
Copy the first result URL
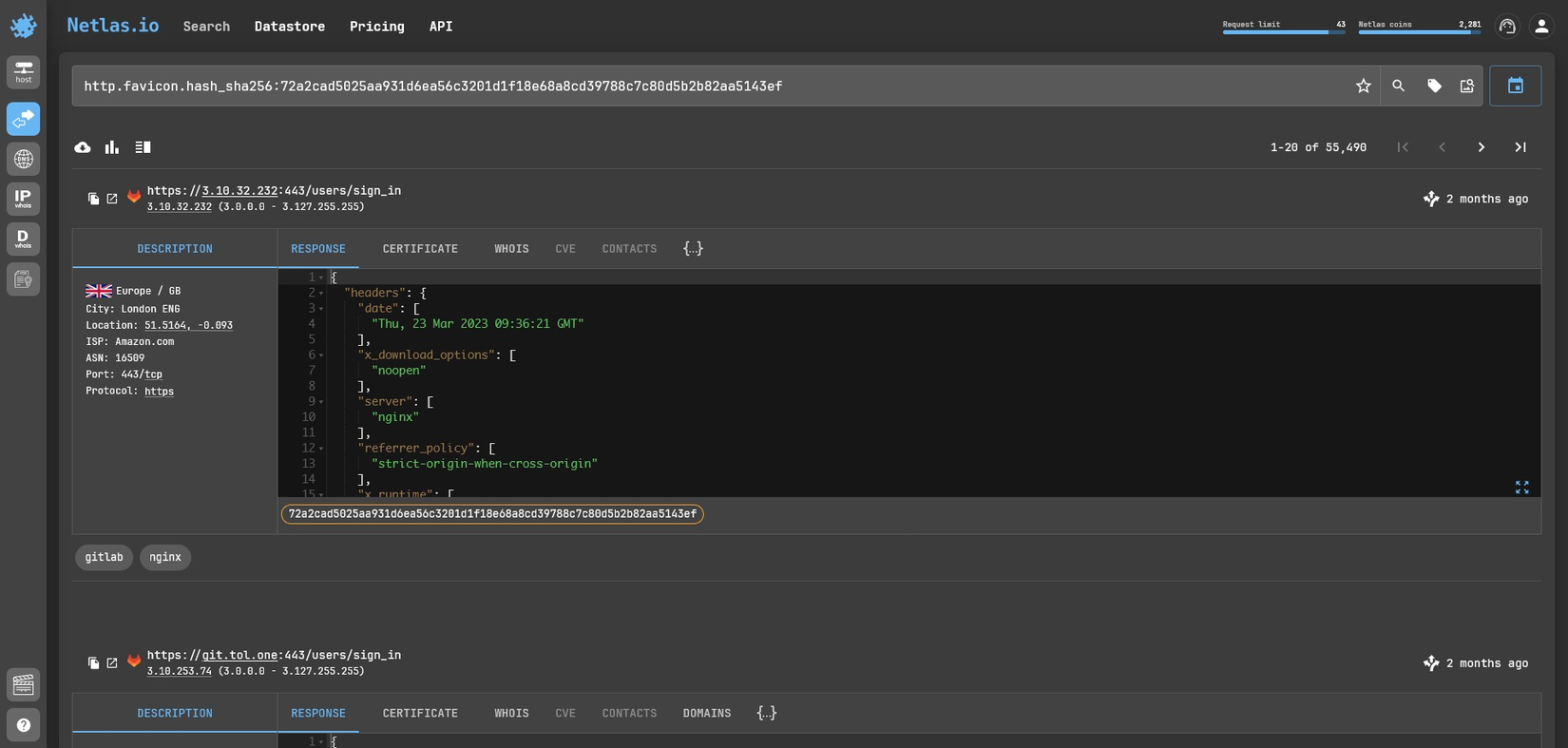click(93, 199)
